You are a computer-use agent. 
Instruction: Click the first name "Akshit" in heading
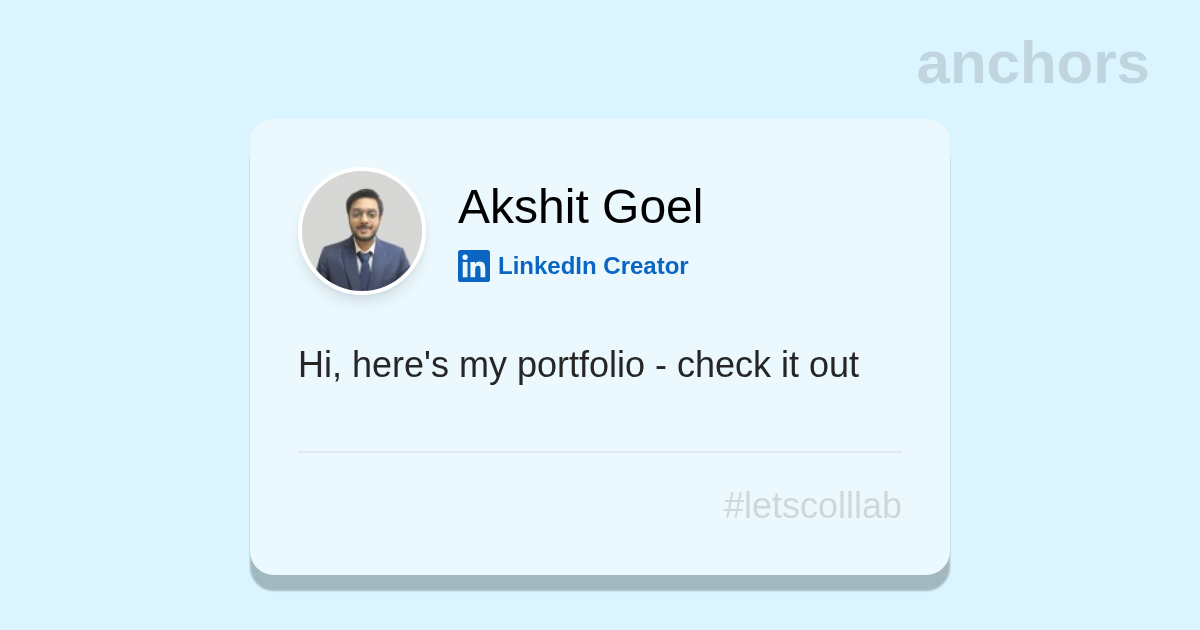pos(524,207)
